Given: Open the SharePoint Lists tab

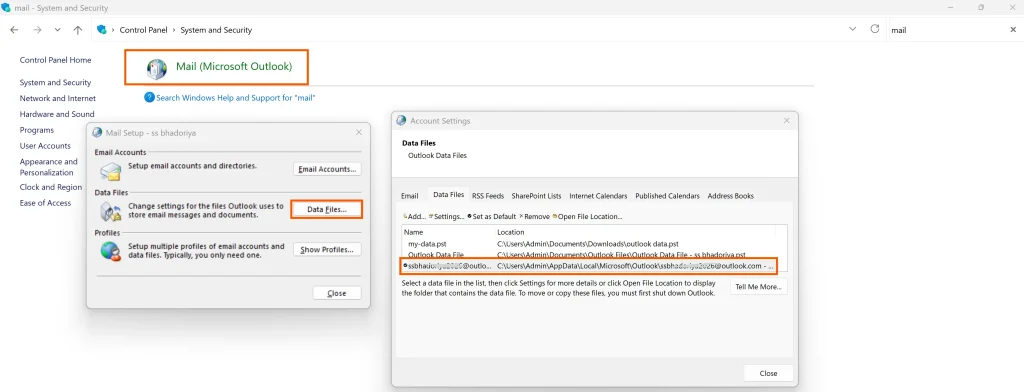Looking at the screenshot, I should pos(536,195).
